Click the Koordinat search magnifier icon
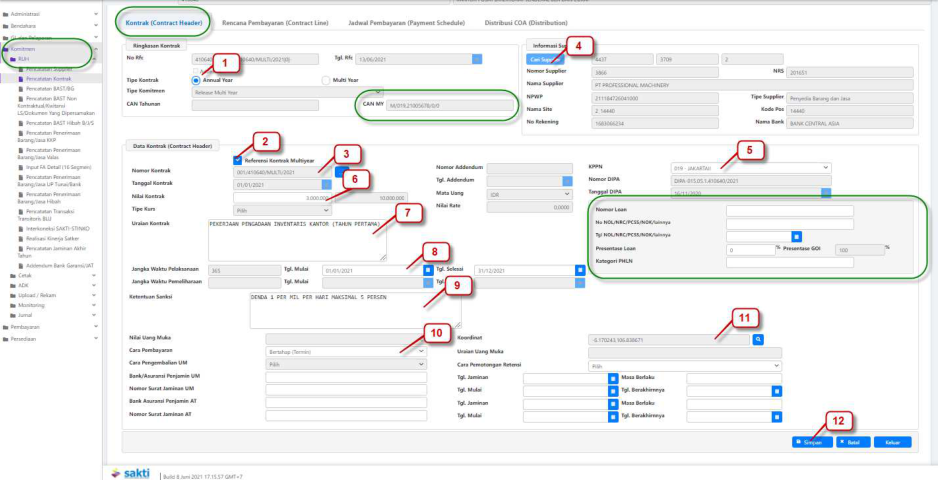This screenshot has height=480, width=938. tap(758, 340)
